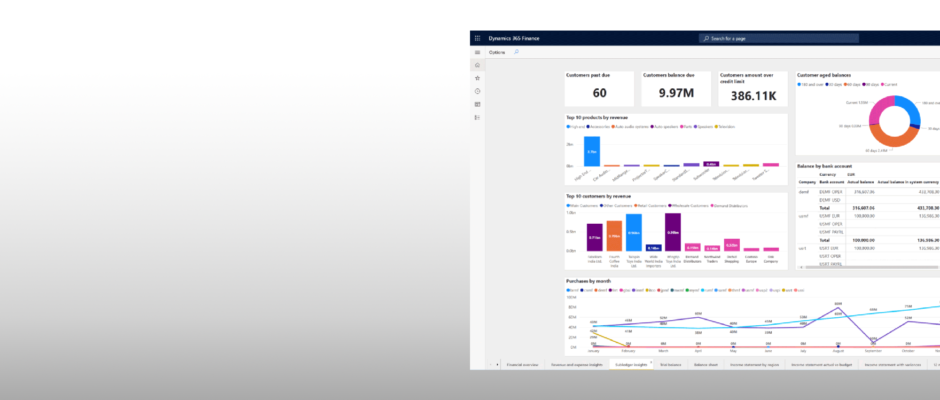Click Dynamics 365 Finance title
Viewport: 940px width, 400px height.
[x=514, y=38]
